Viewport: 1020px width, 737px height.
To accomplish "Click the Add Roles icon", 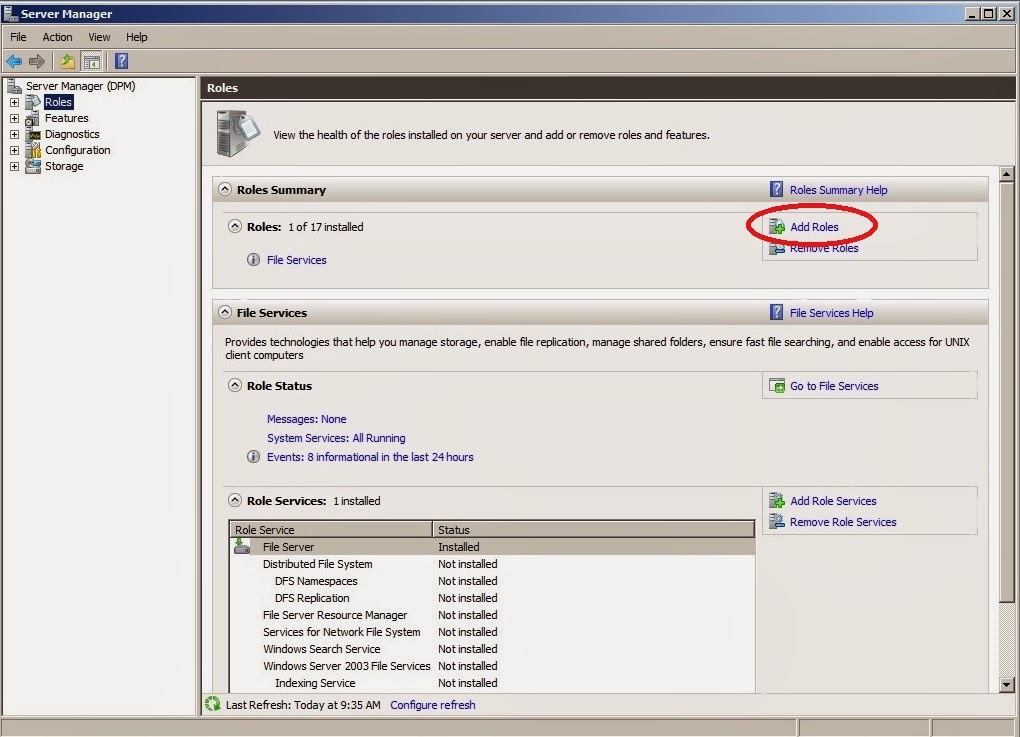I will (777, 226).
